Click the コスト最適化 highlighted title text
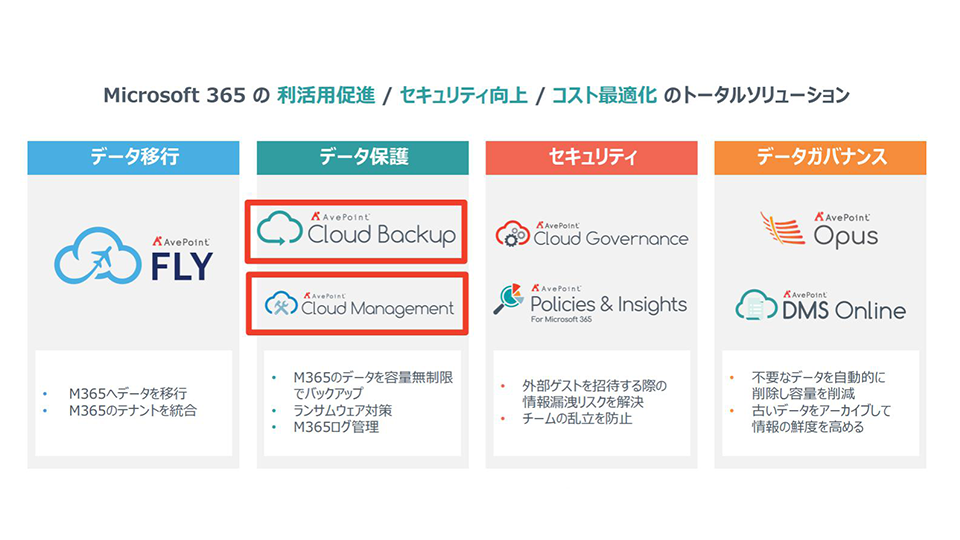The image size is (960, 540). tap(605, 96)
